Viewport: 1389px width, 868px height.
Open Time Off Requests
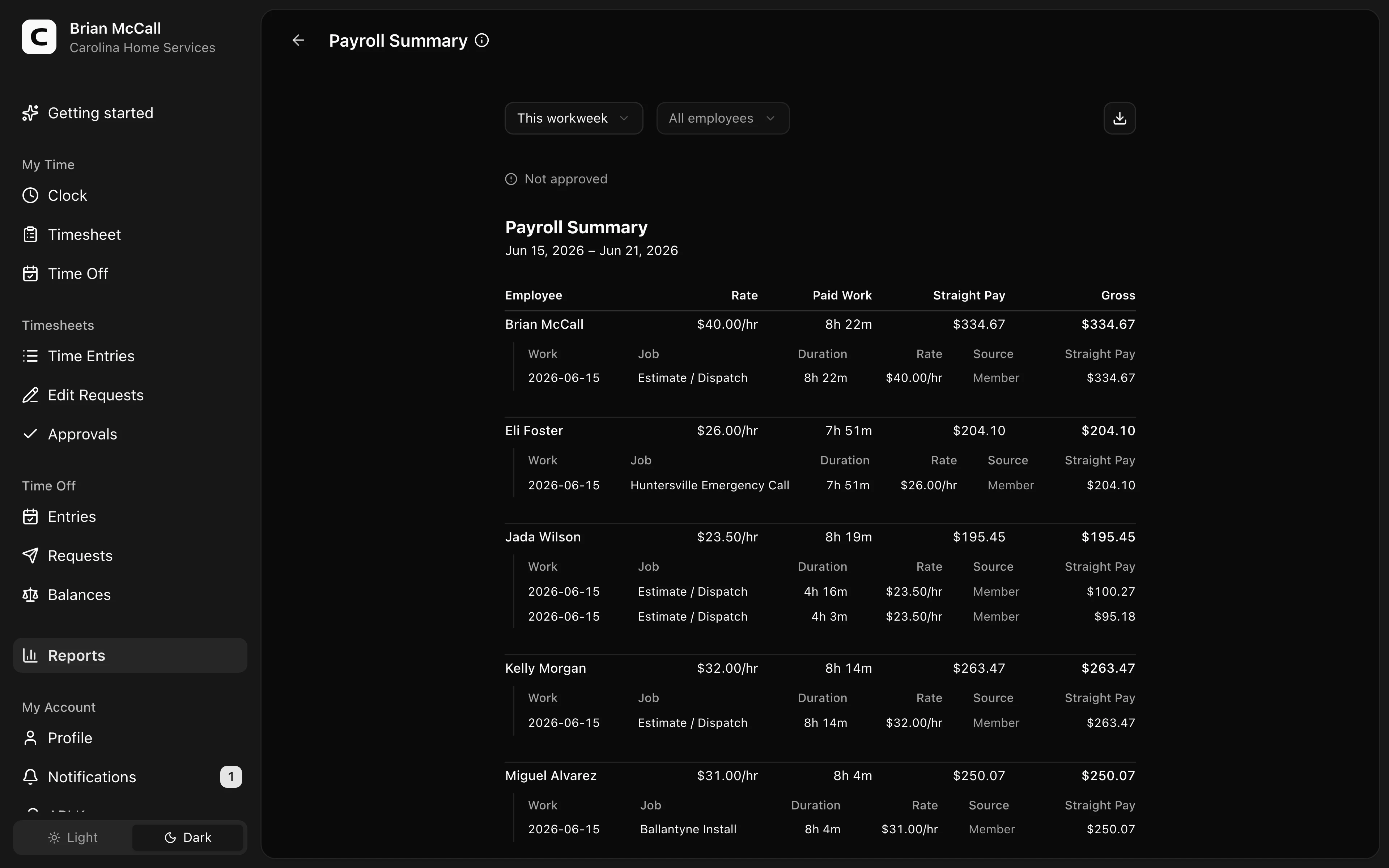tap(130, 556)
